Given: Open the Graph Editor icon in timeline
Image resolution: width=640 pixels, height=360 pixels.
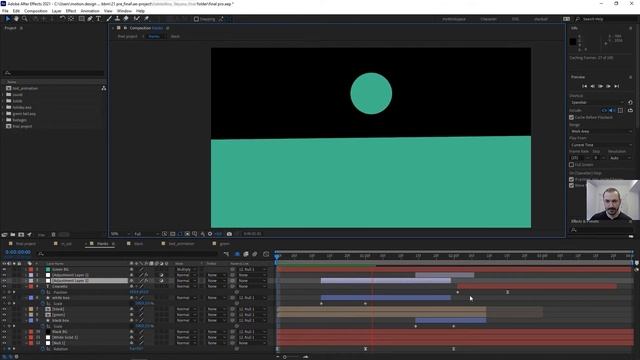Looking at the screenshot, I should click(266, 254).
